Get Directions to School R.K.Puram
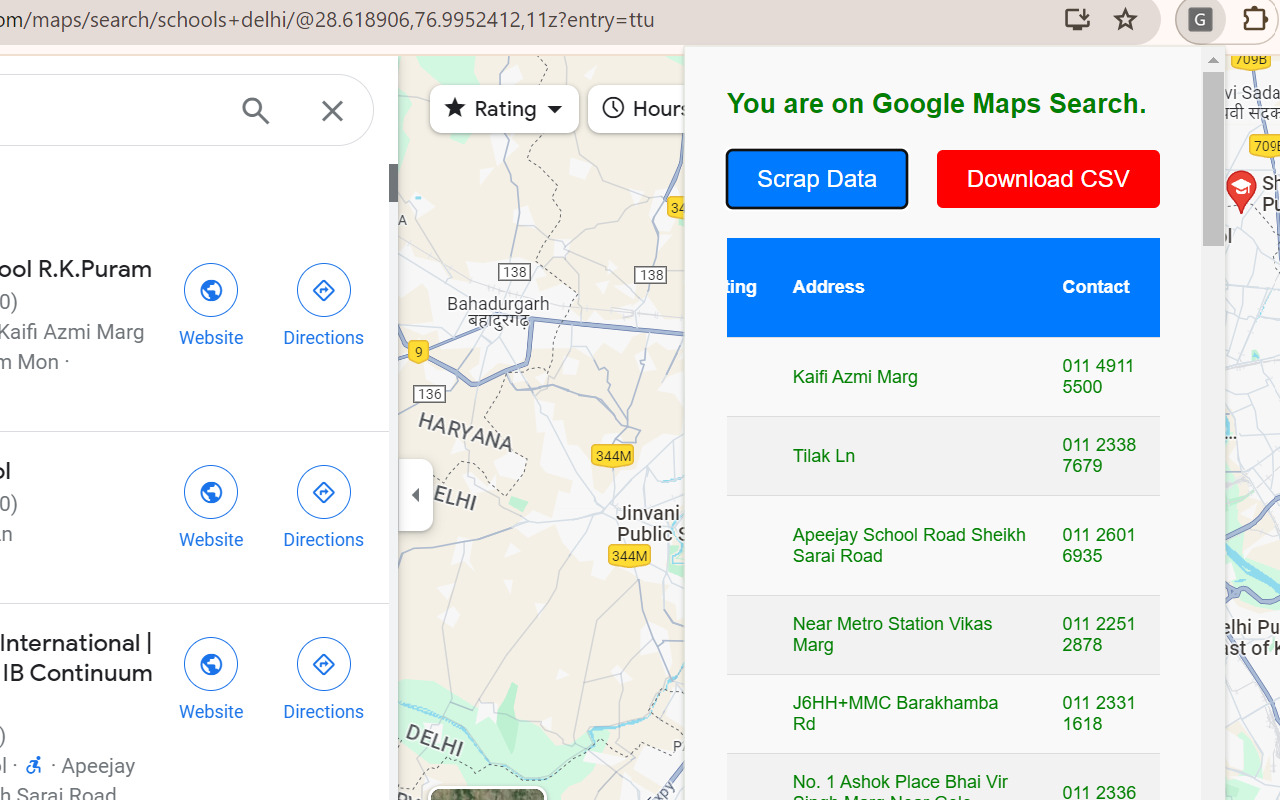This screenshot has width=1280, height=800. [323, 306]
